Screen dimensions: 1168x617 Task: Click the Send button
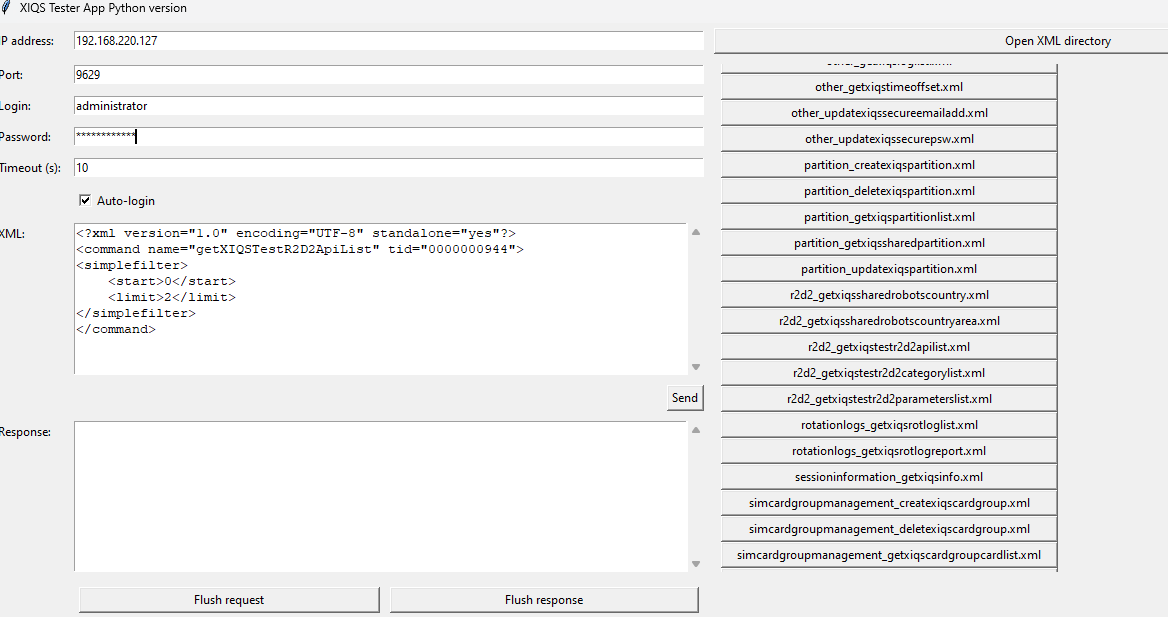[x=685, y=397]
